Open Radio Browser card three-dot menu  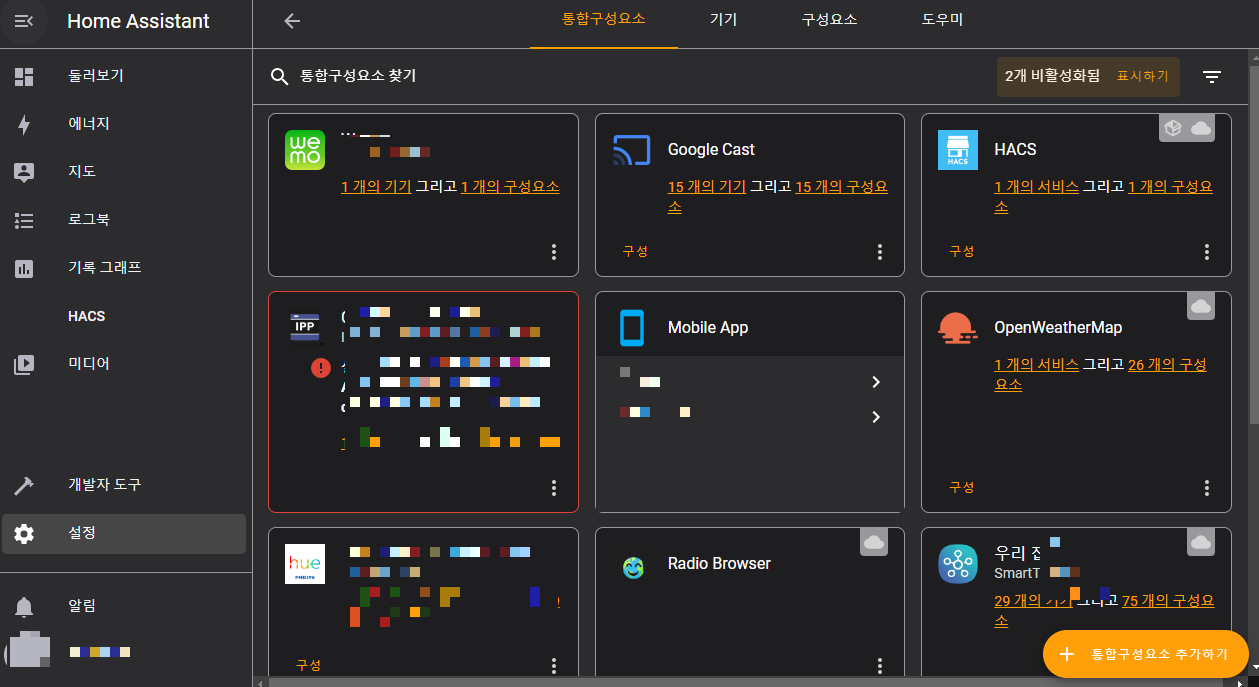[x=880, y=665]
